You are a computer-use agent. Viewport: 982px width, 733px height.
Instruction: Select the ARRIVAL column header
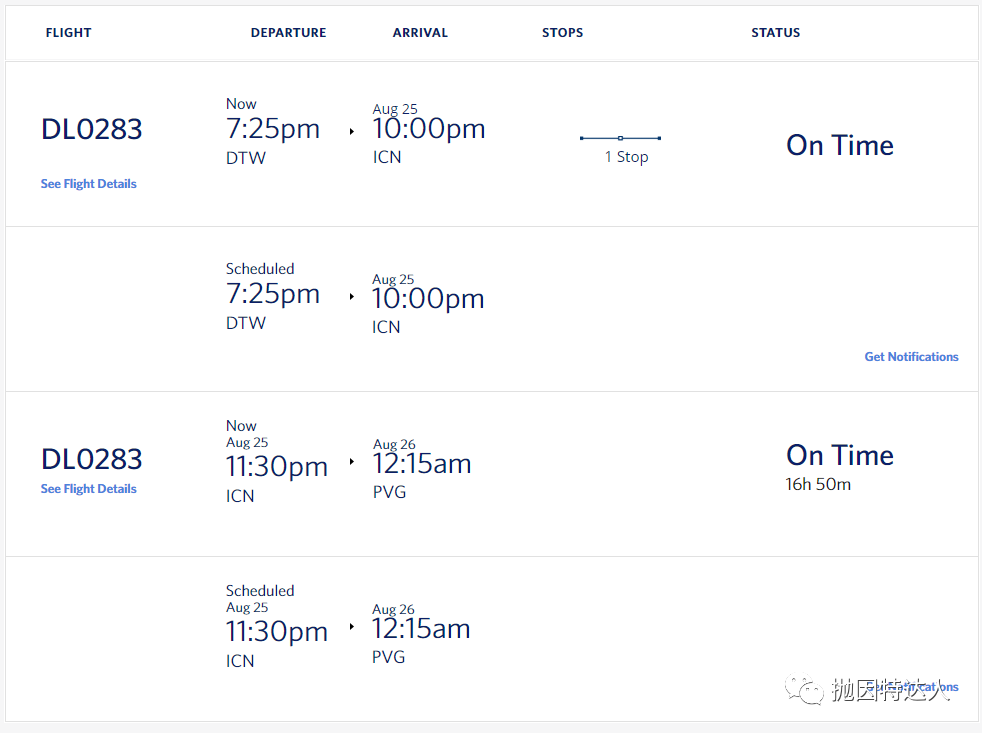coord(420,33)
